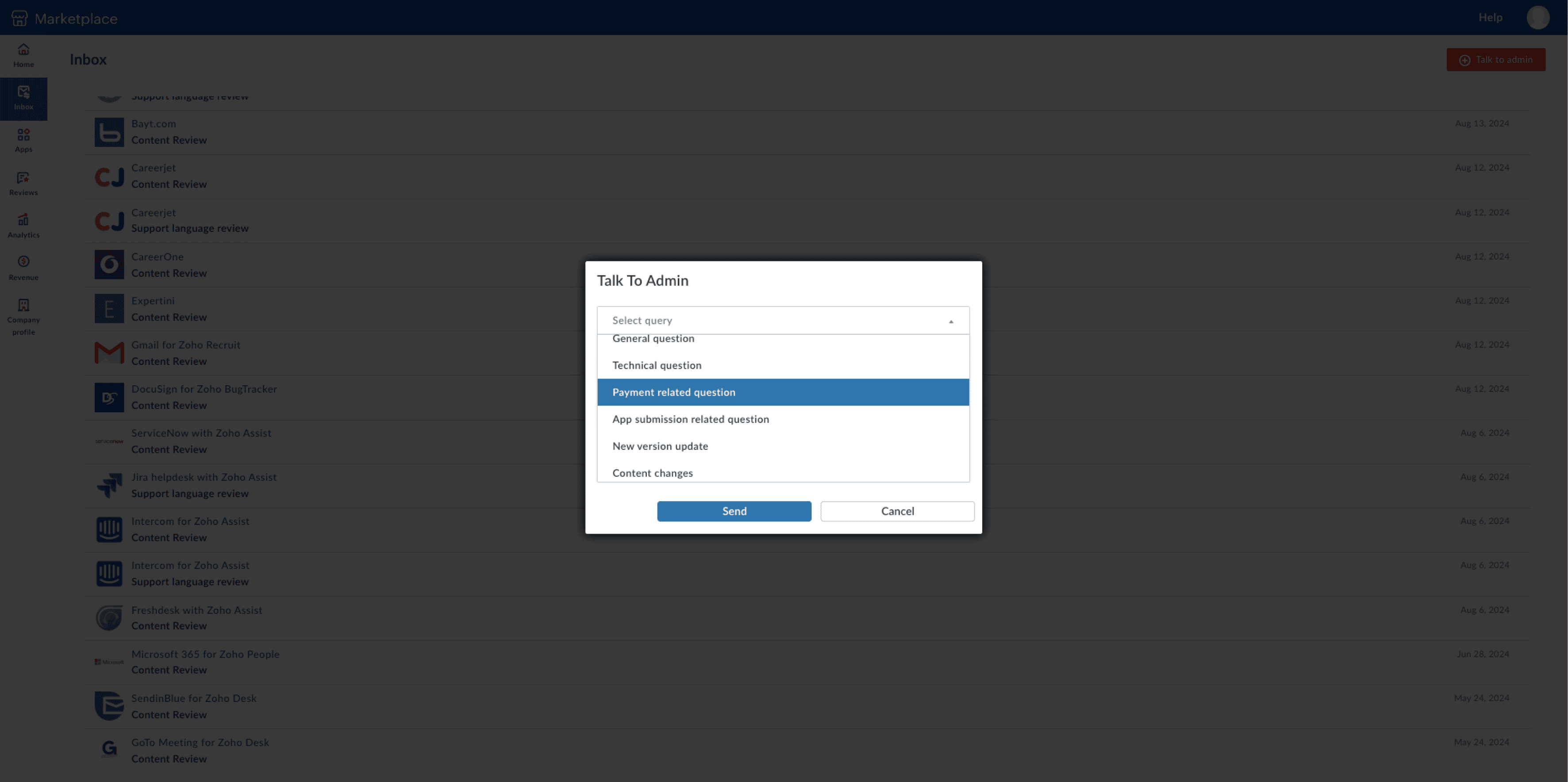This screenshot has height=782, width=1568.
Task: Click the Send button
Action: [x=734, y=511]
